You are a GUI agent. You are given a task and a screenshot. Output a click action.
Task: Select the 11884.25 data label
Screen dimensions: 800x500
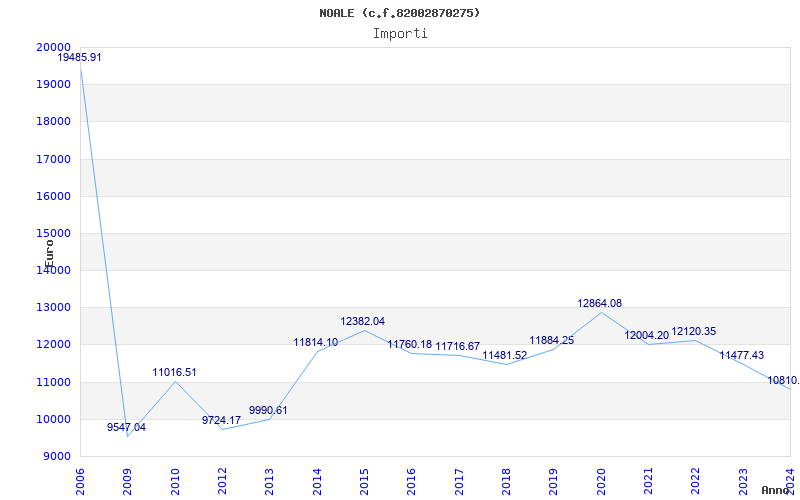[x=552, y=340]
